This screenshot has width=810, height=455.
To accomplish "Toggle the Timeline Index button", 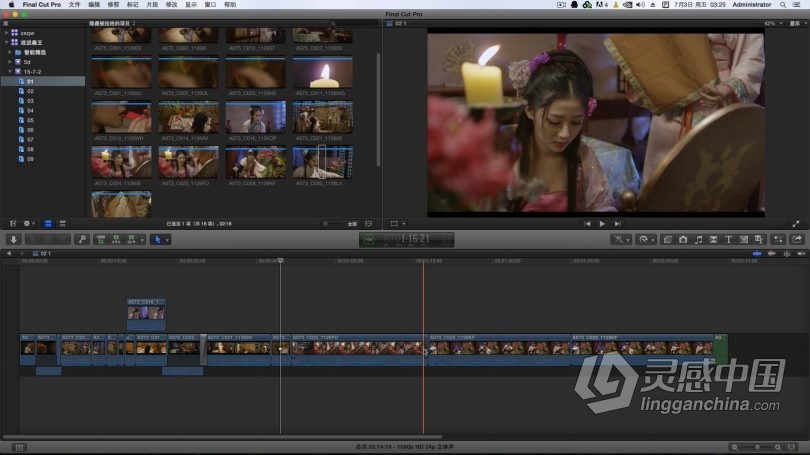I will tap(19, 447).
